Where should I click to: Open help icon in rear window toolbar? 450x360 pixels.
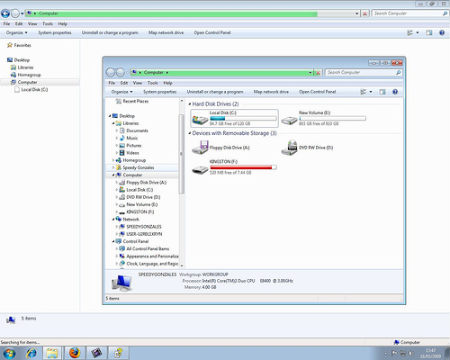pos(442,33)
